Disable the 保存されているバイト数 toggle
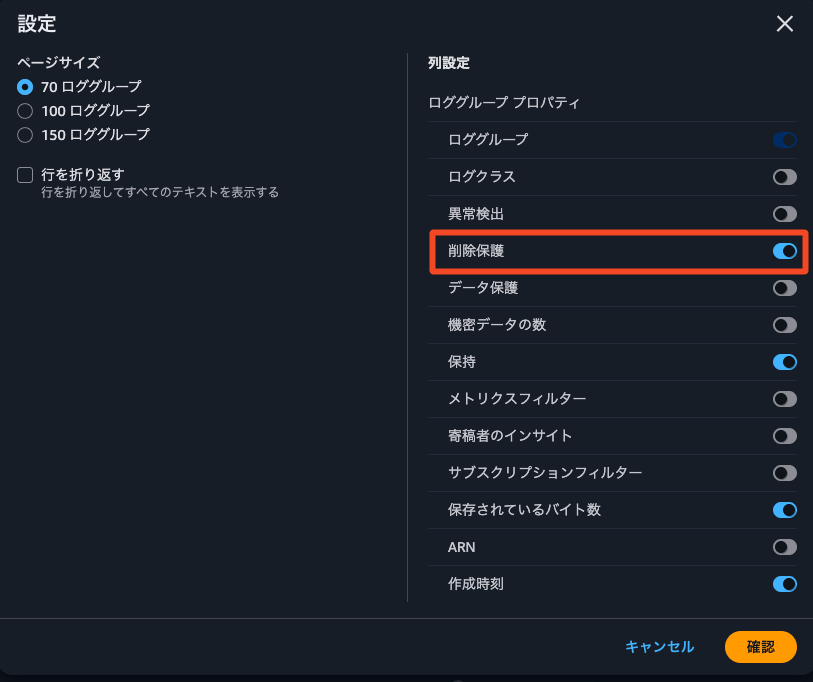Image resolution: width=813 pixels, height=682 pixels. coord(784,510)
